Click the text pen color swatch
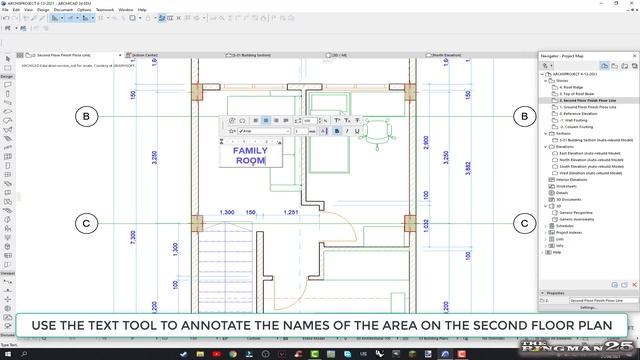The image size is (640, 360). tap(324, 131)
